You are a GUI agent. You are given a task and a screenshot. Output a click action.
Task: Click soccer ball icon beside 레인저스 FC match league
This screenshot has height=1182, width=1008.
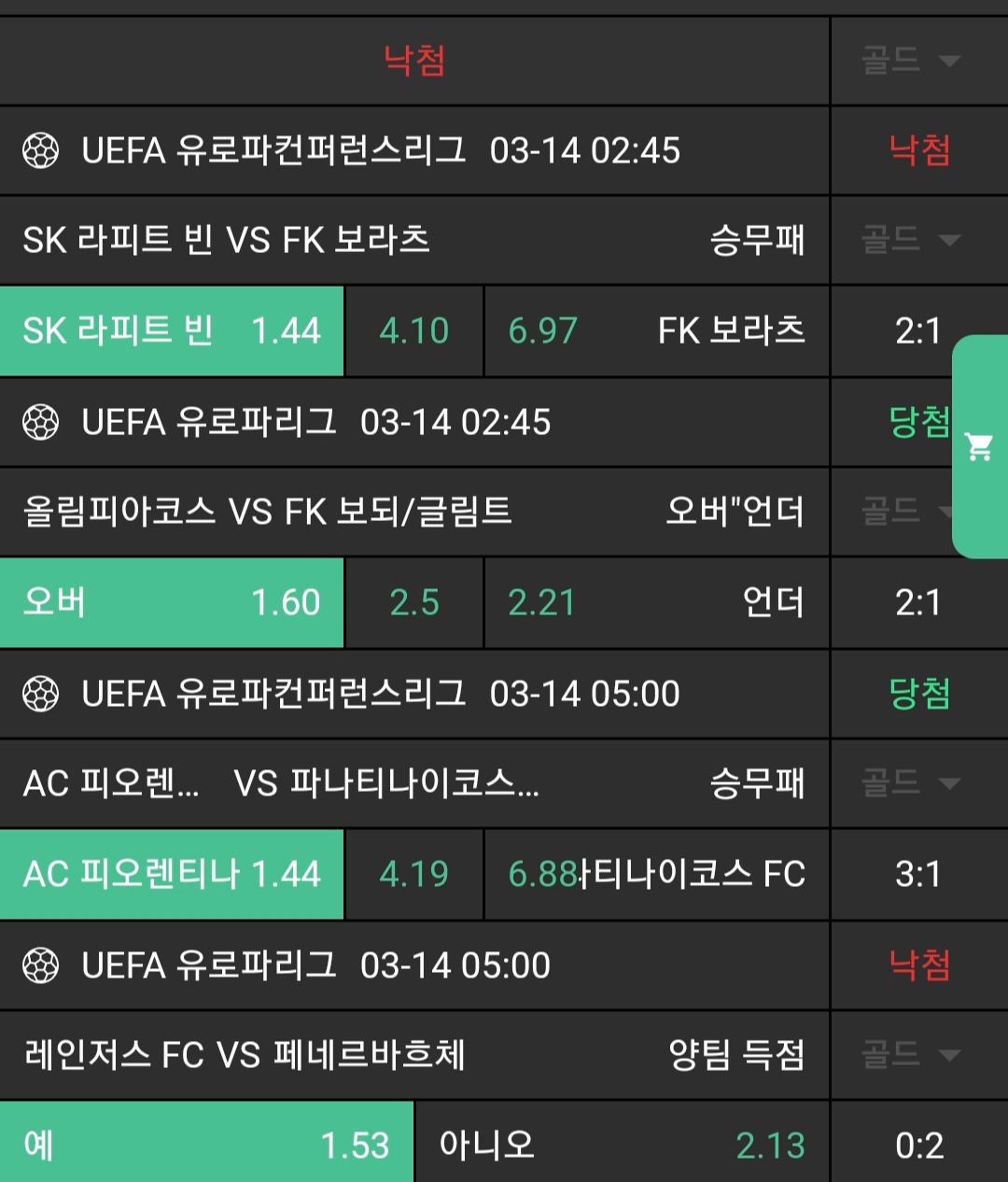pyautogui.click(x=40, y=965)
